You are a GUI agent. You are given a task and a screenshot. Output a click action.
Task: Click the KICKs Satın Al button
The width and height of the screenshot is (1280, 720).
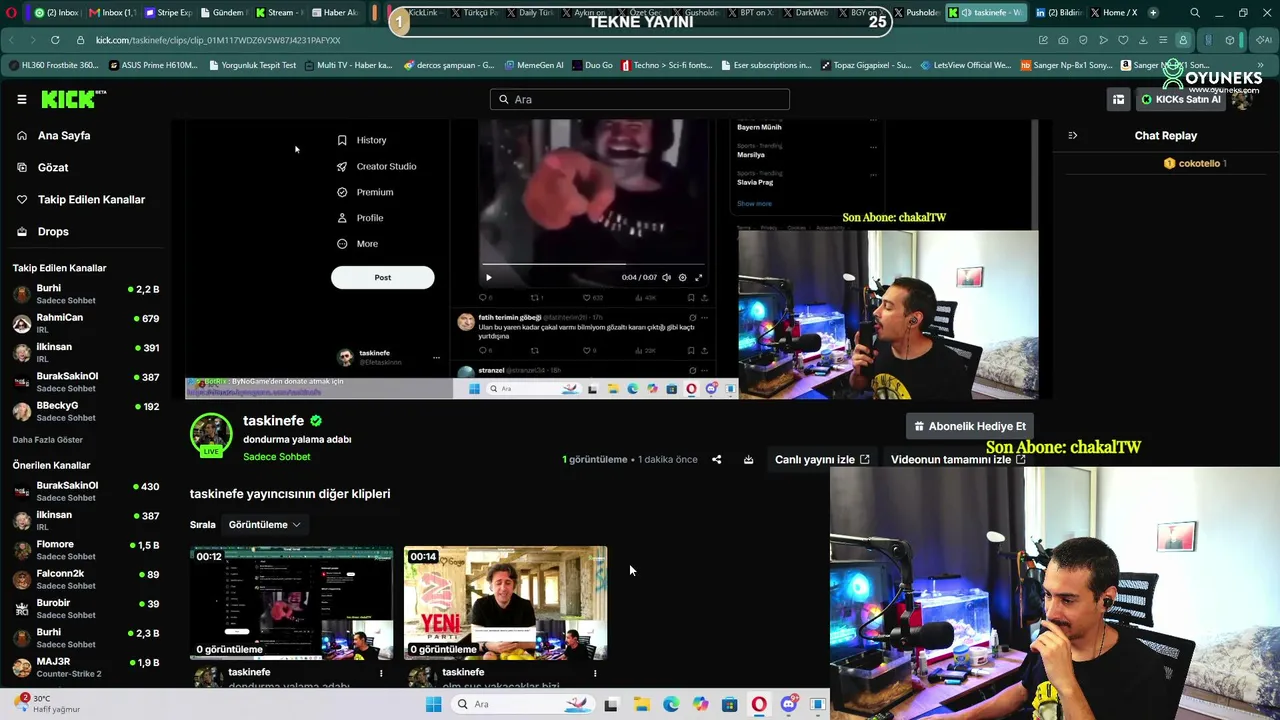(x=1181, y=99)
